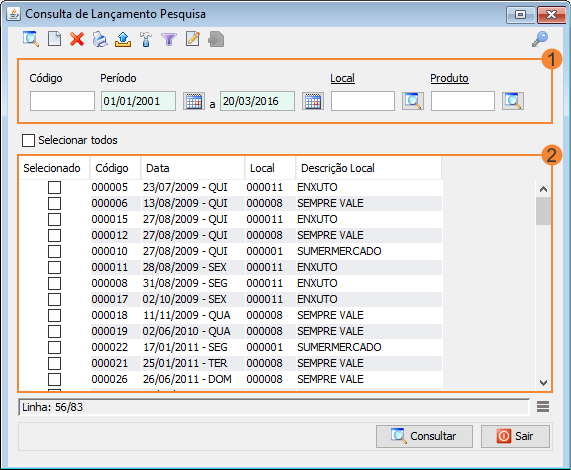Open the Local lookup search button
571x470 pixels.
coord(413,101)
